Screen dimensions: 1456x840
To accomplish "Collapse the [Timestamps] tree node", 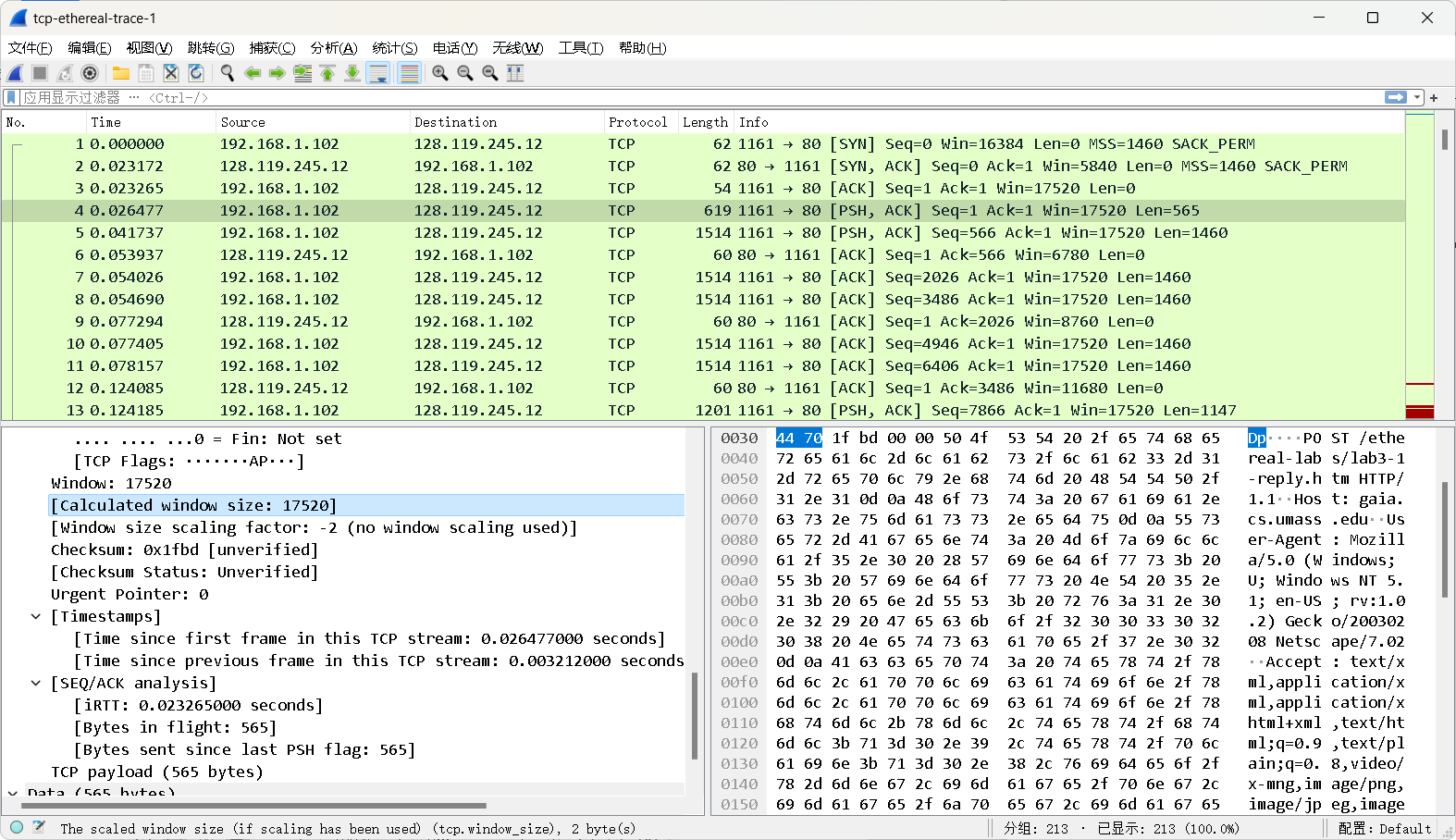I will coord(36,616).
